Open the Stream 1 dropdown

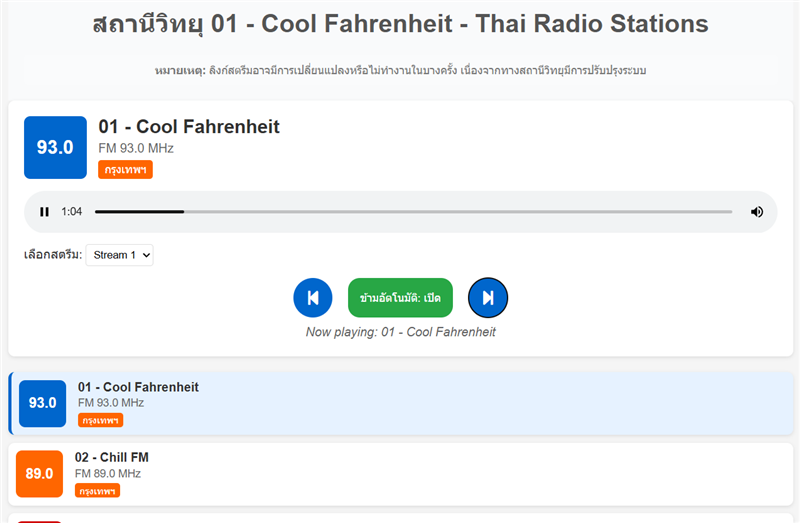[119, 255]
